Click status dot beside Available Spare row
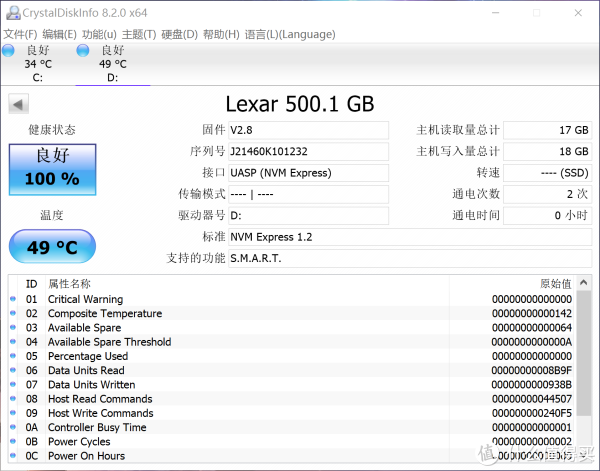 coord(13,327)
